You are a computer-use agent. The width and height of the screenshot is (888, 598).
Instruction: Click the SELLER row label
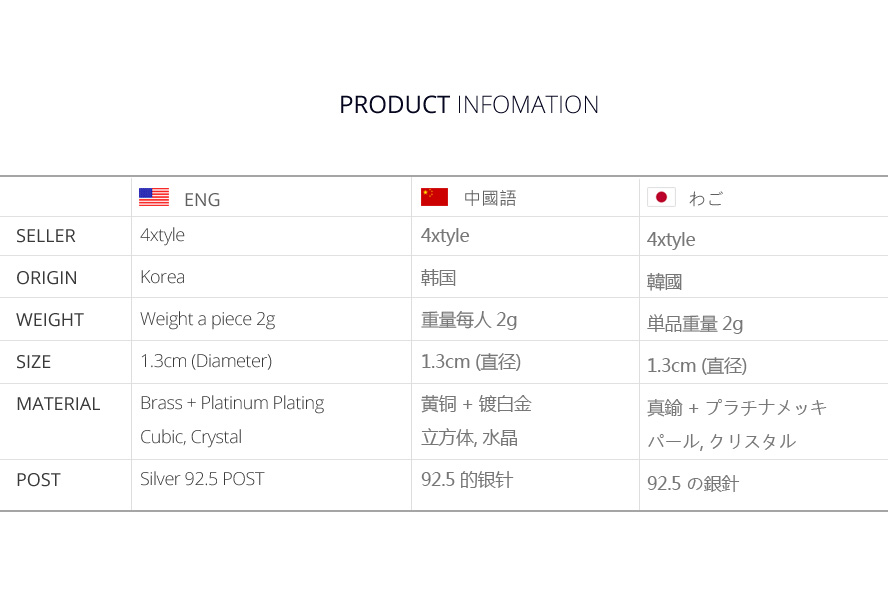[x=46, y=236]
